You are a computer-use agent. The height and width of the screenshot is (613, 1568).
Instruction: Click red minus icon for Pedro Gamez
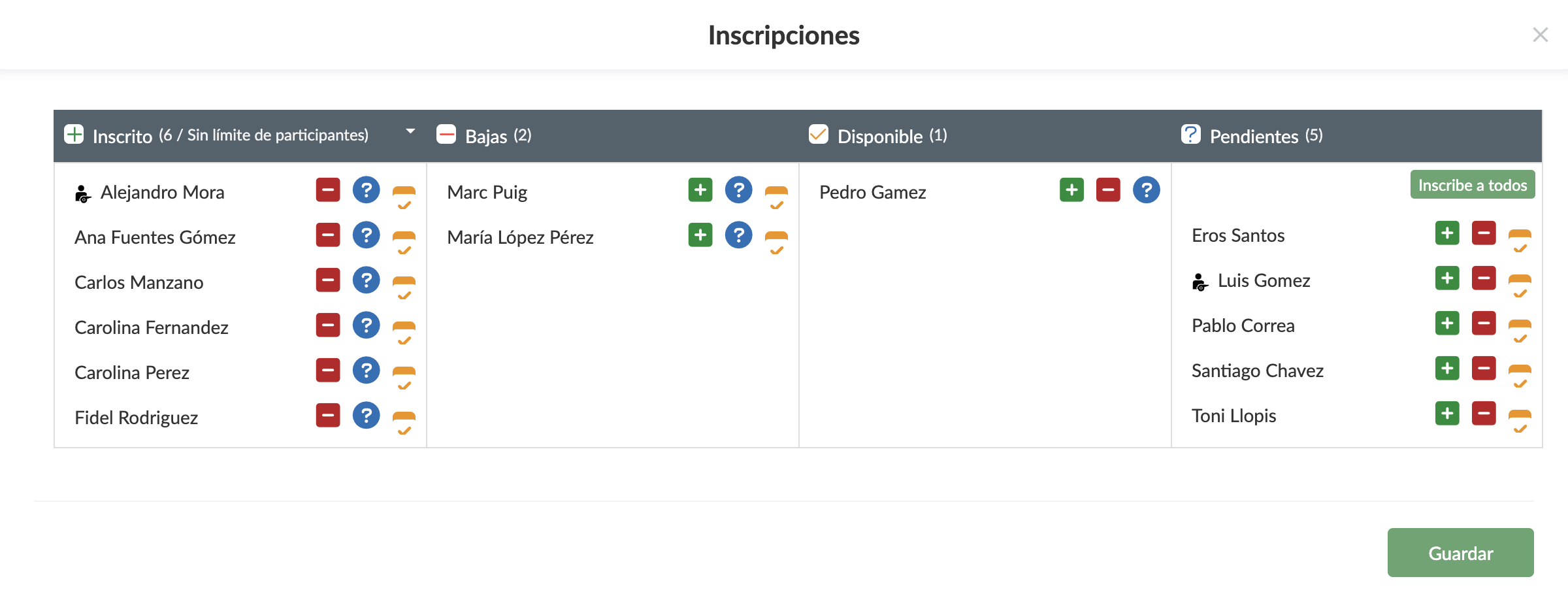click(1108, 190)
